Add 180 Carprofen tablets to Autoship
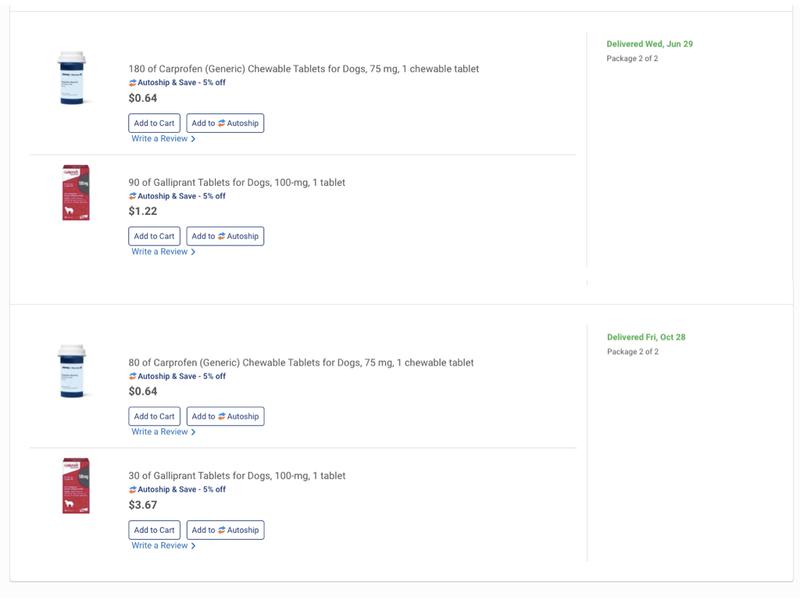Screen dimensions: 800x600 [x=225, y=123]
